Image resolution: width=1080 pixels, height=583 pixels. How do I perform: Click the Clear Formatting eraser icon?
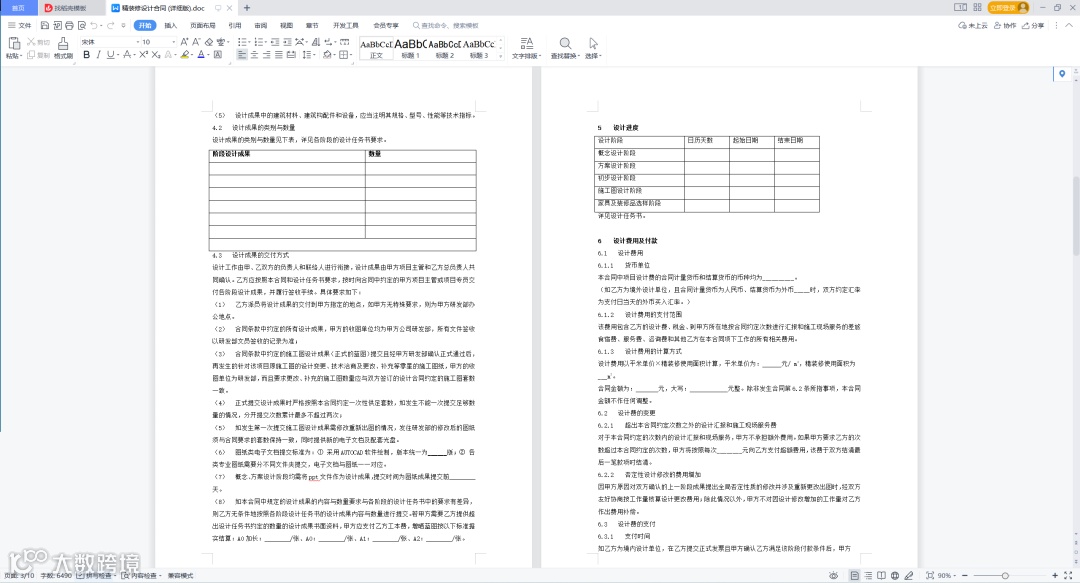(x=209, y=42)
